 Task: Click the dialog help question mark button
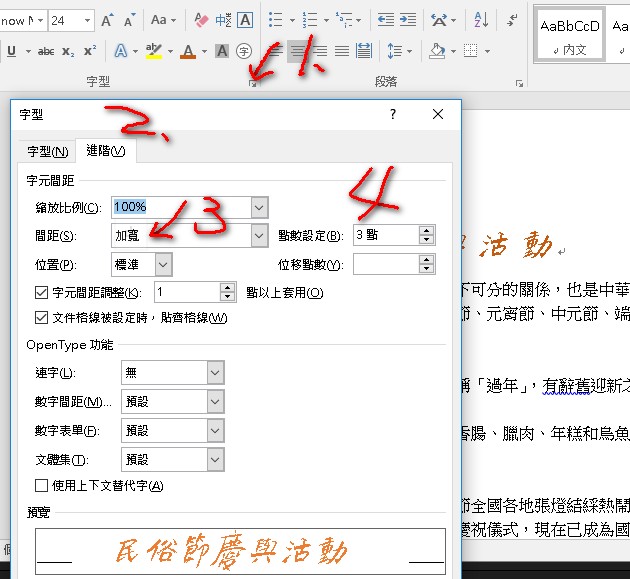(393, 115)
